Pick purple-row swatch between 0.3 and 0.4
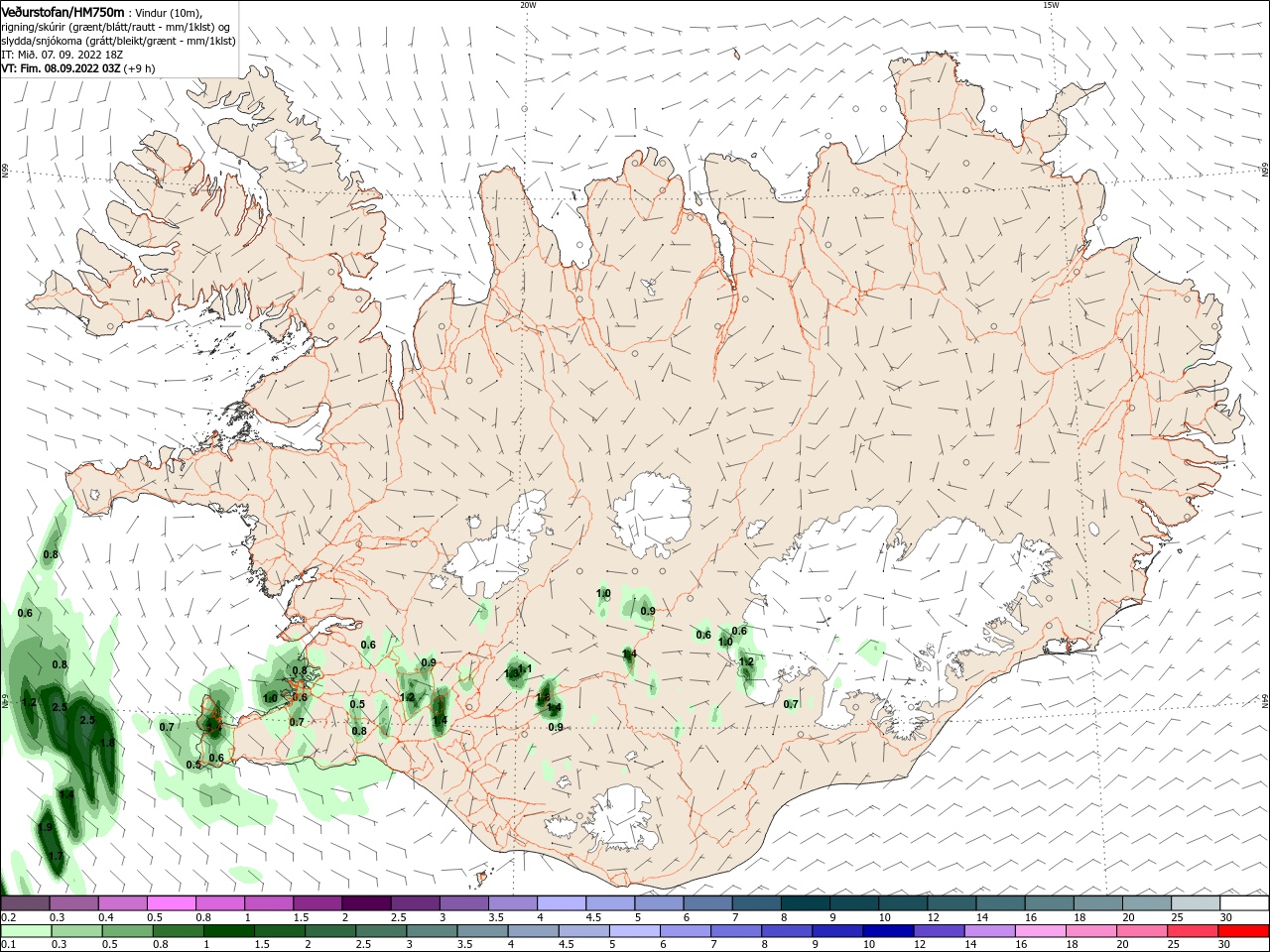This screenshot has height=952, width=1270. [x=73, y=903]
